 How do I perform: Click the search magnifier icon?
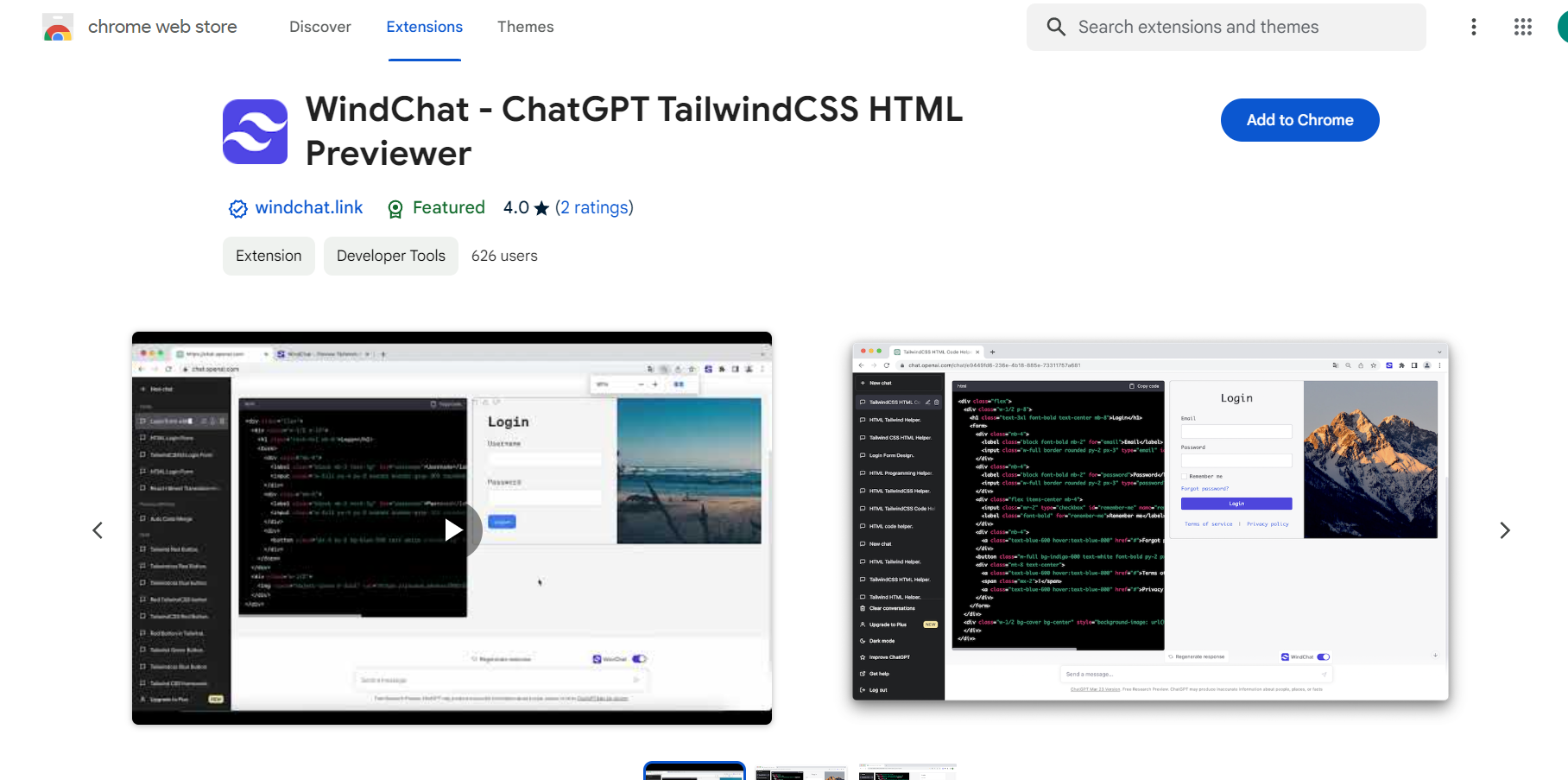[x=1055, y=27]
